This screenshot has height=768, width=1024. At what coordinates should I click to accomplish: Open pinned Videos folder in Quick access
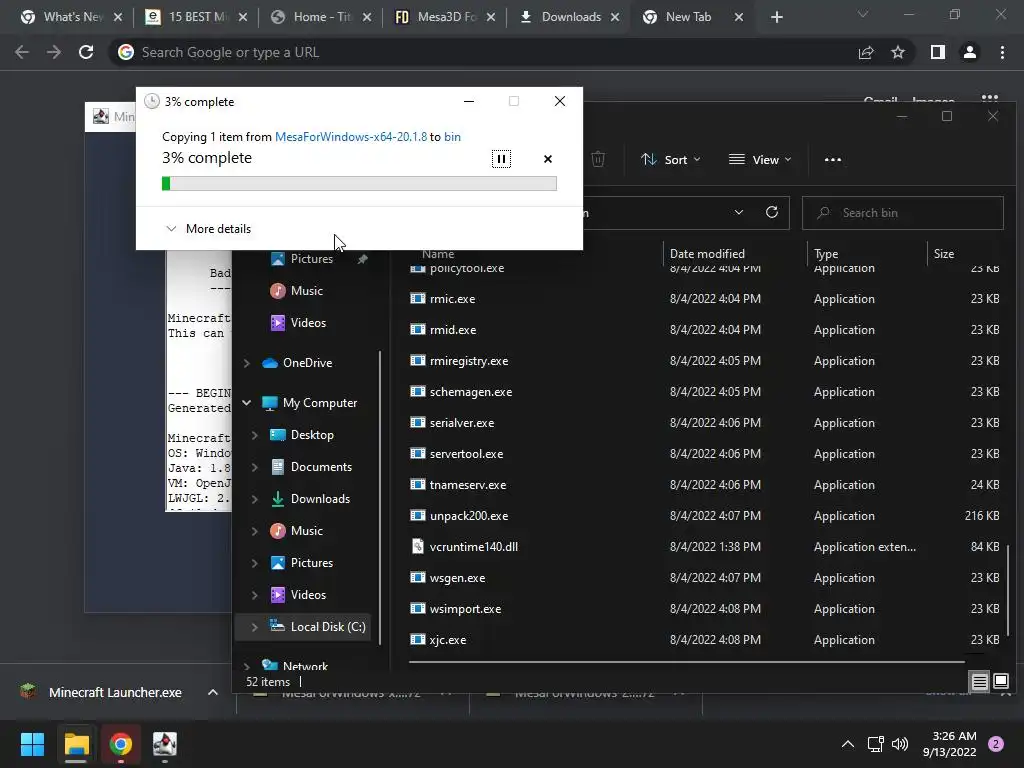click(x=308, y=323)
